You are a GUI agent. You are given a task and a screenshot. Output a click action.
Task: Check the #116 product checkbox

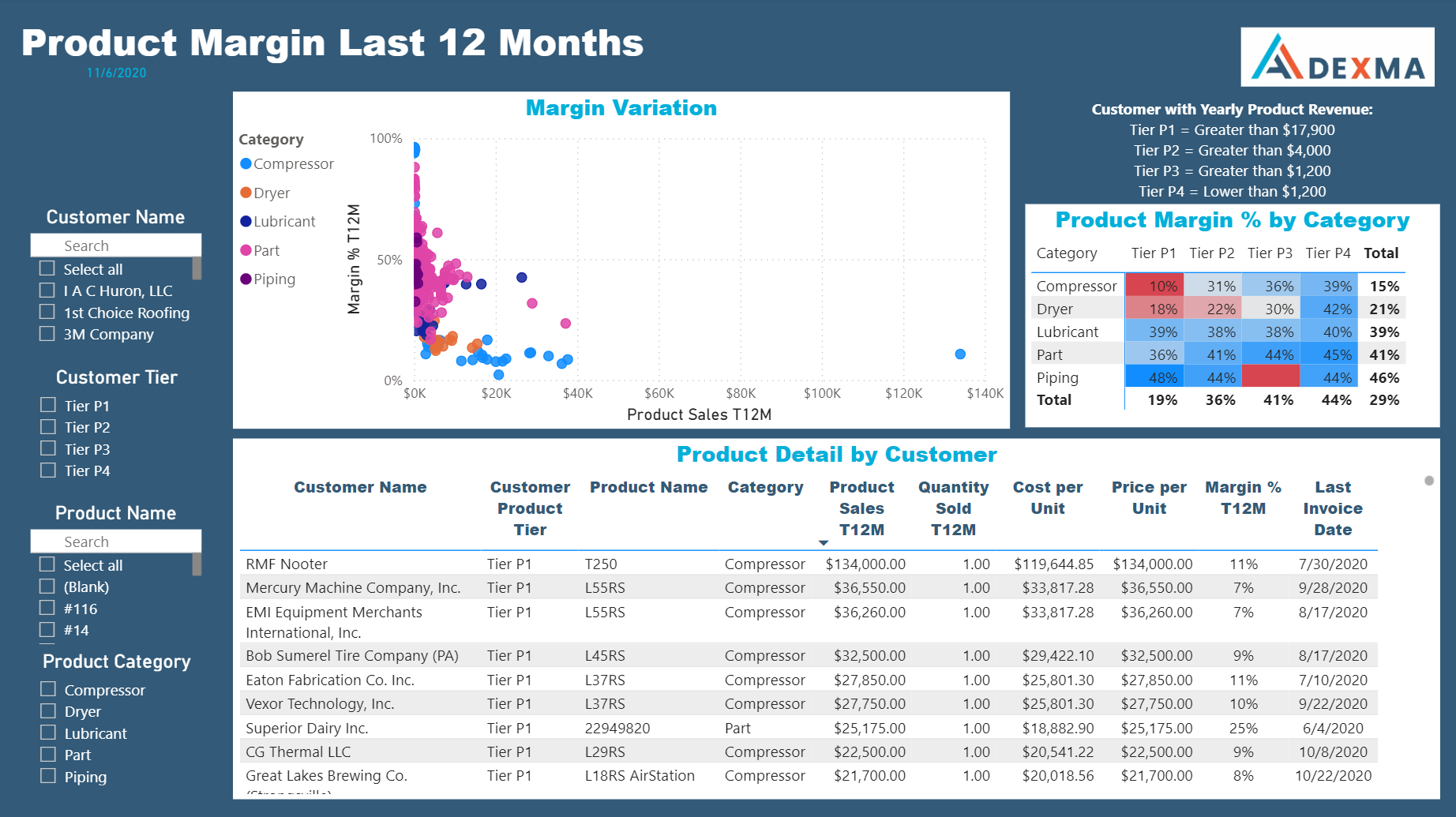[47, 609]
